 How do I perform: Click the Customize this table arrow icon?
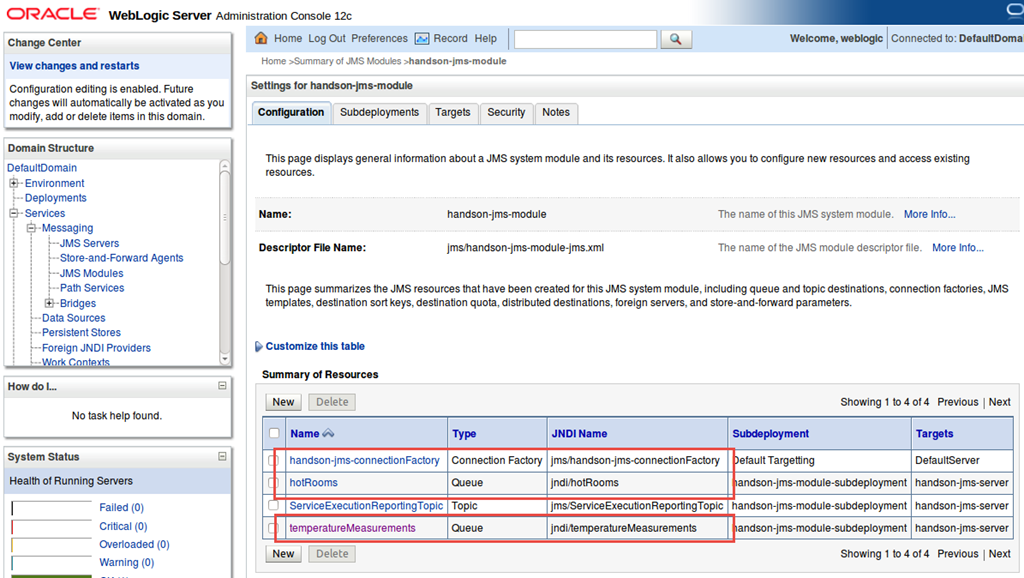pos(259,347)
